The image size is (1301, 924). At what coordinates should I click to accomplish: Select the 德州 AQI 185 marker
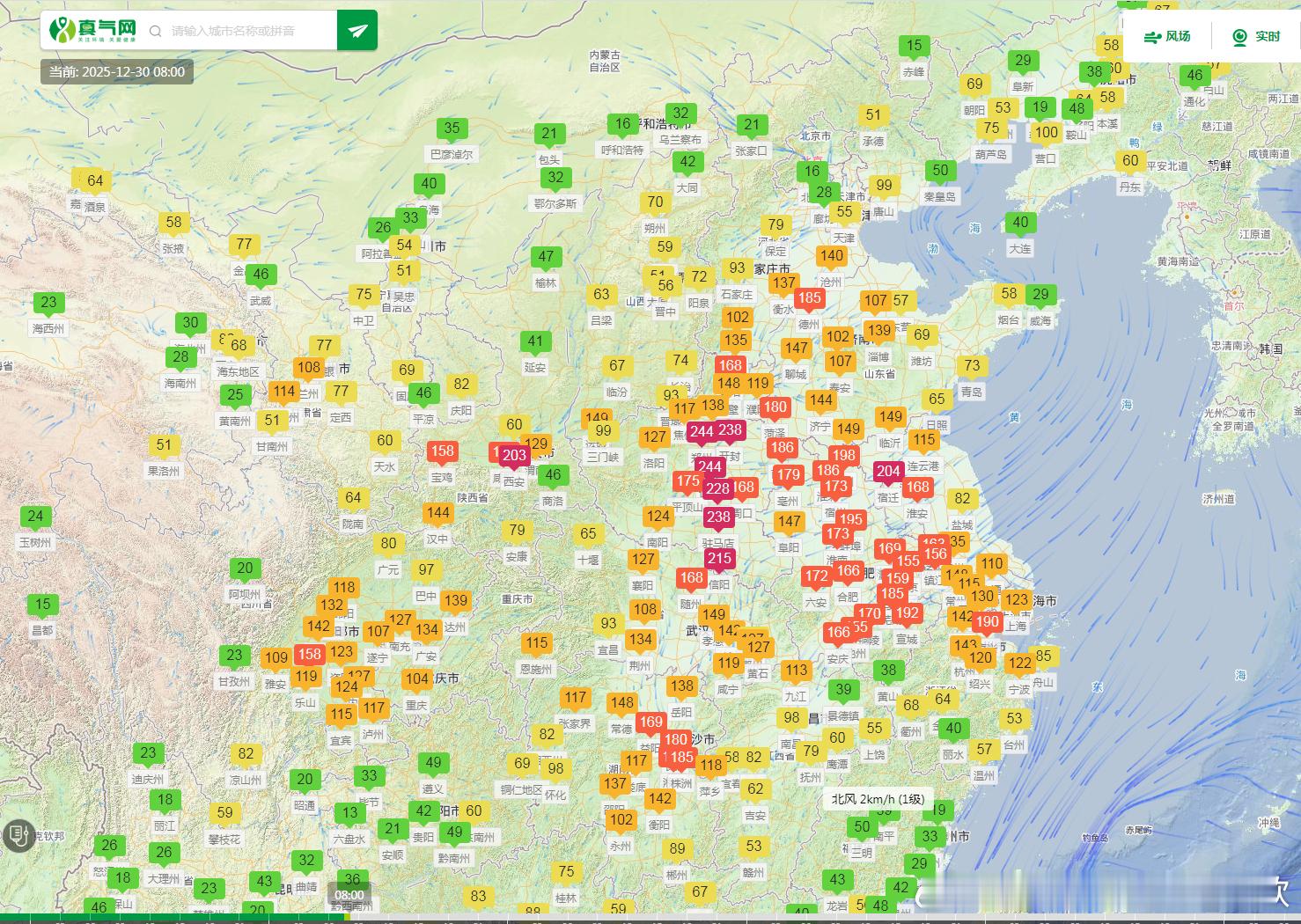click(809, 300)
